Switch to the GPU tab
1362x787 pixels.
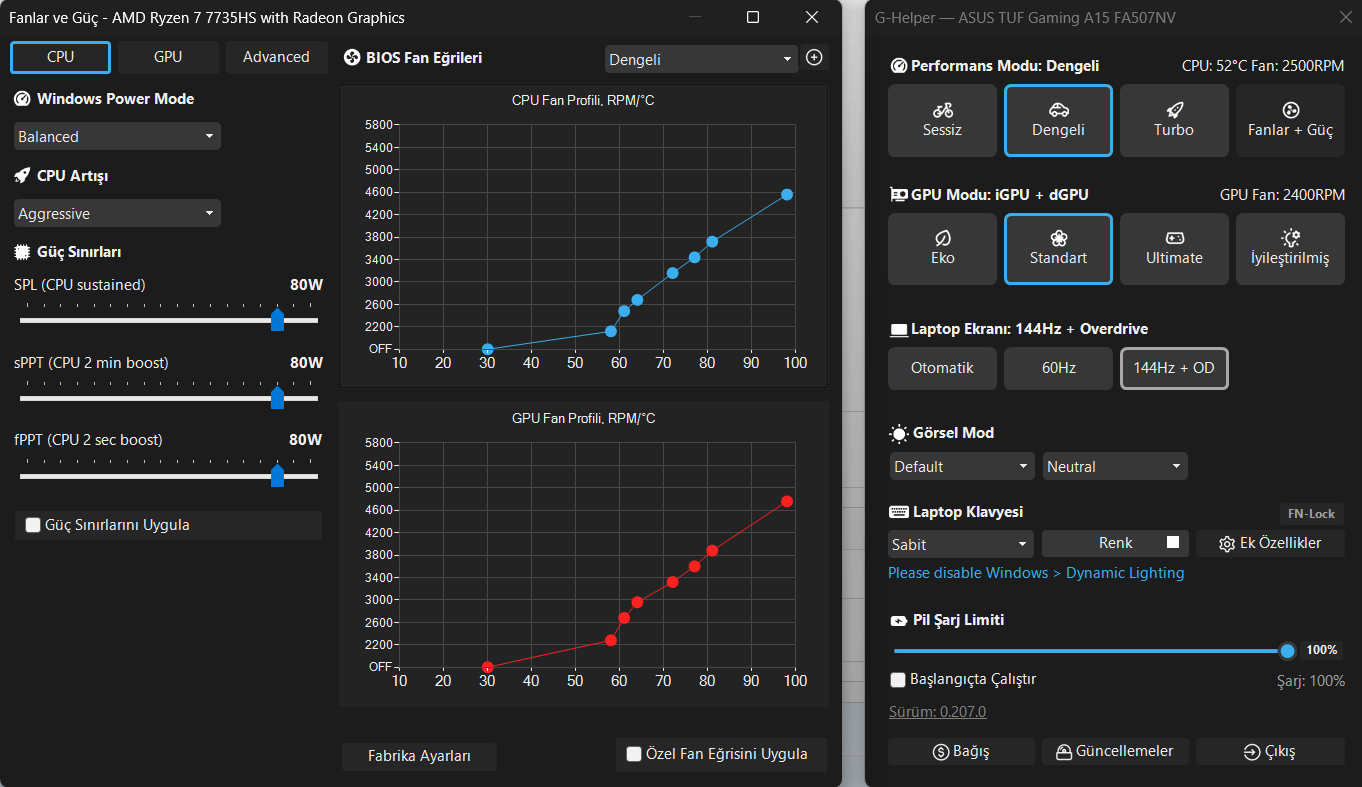[168, 57]
